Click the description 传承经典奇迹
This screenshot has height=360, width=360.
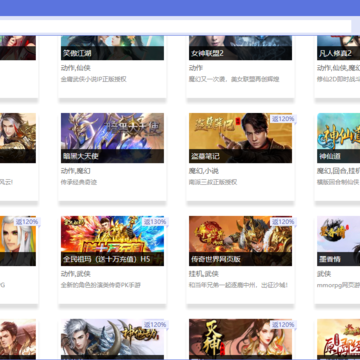pos(79,182)
